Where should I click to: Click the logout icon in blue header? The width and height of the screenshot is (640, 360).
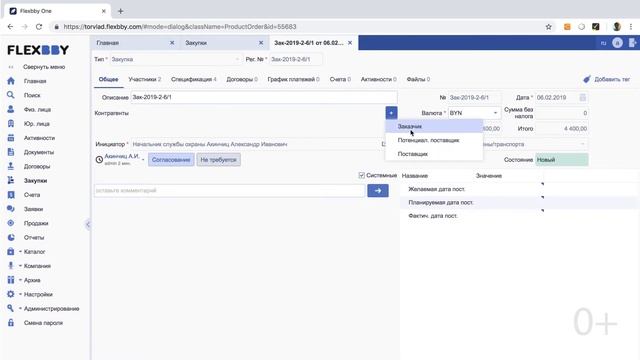pos(633,43)
